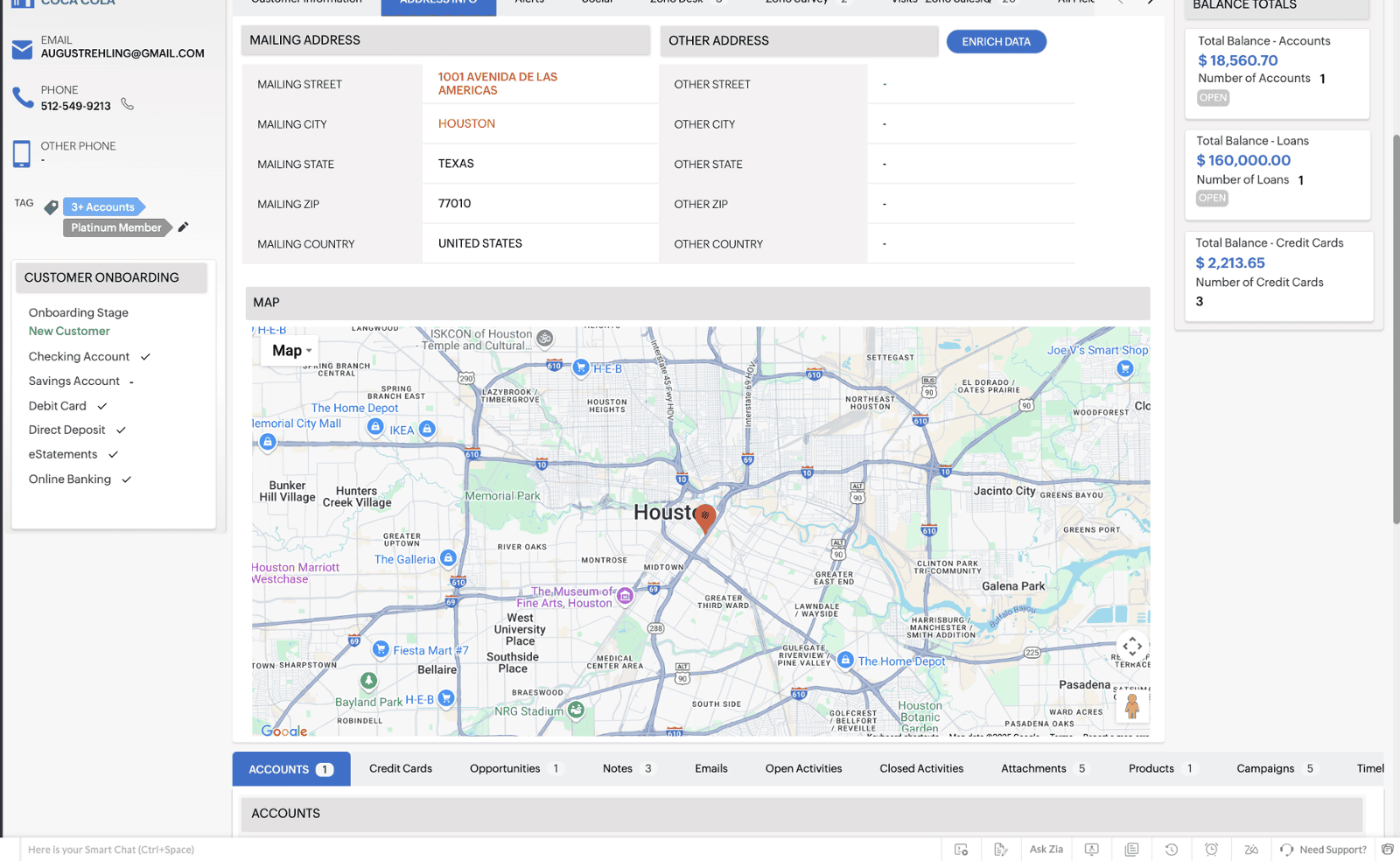Open the Closed Activities tab
The height and width of the screenshot is (861, 1400).
point(921,768)
